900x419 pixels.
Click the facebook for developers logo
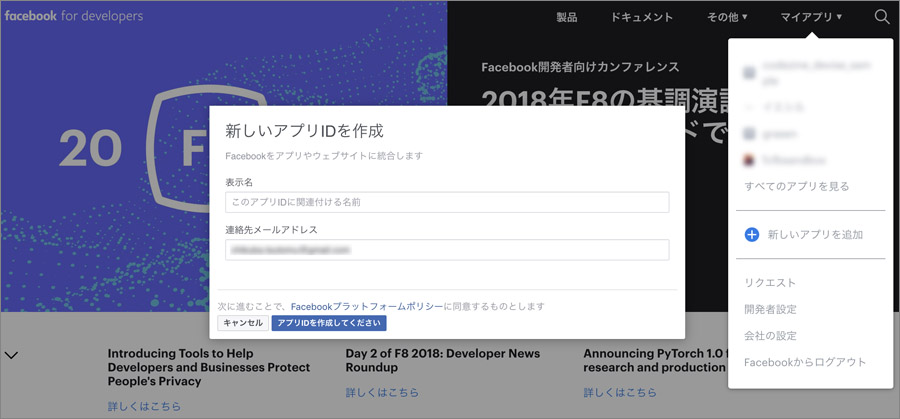(x=73, y=16)
